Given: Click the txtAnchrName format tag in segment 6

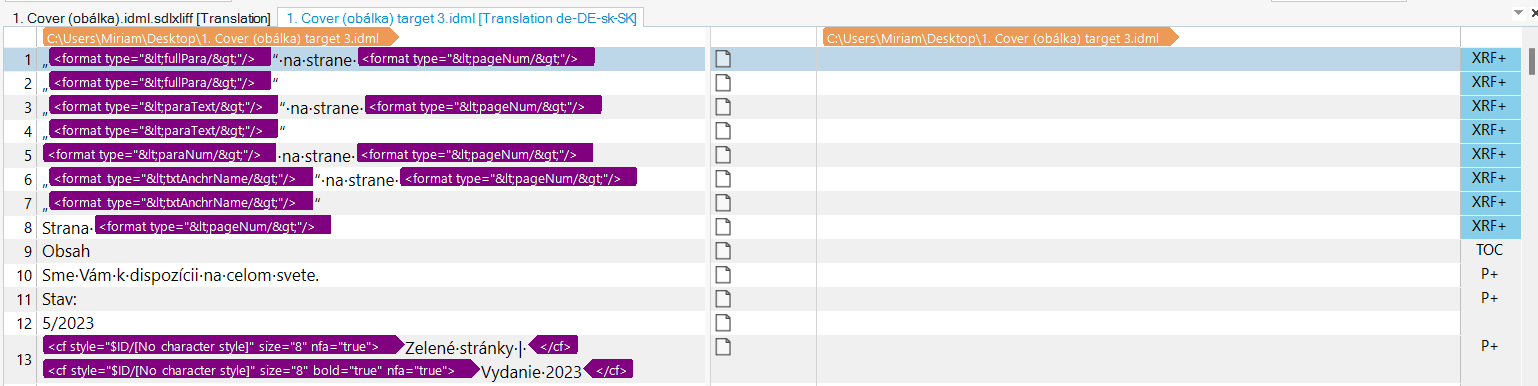Looking at the screenshot, I should point(180,177).
